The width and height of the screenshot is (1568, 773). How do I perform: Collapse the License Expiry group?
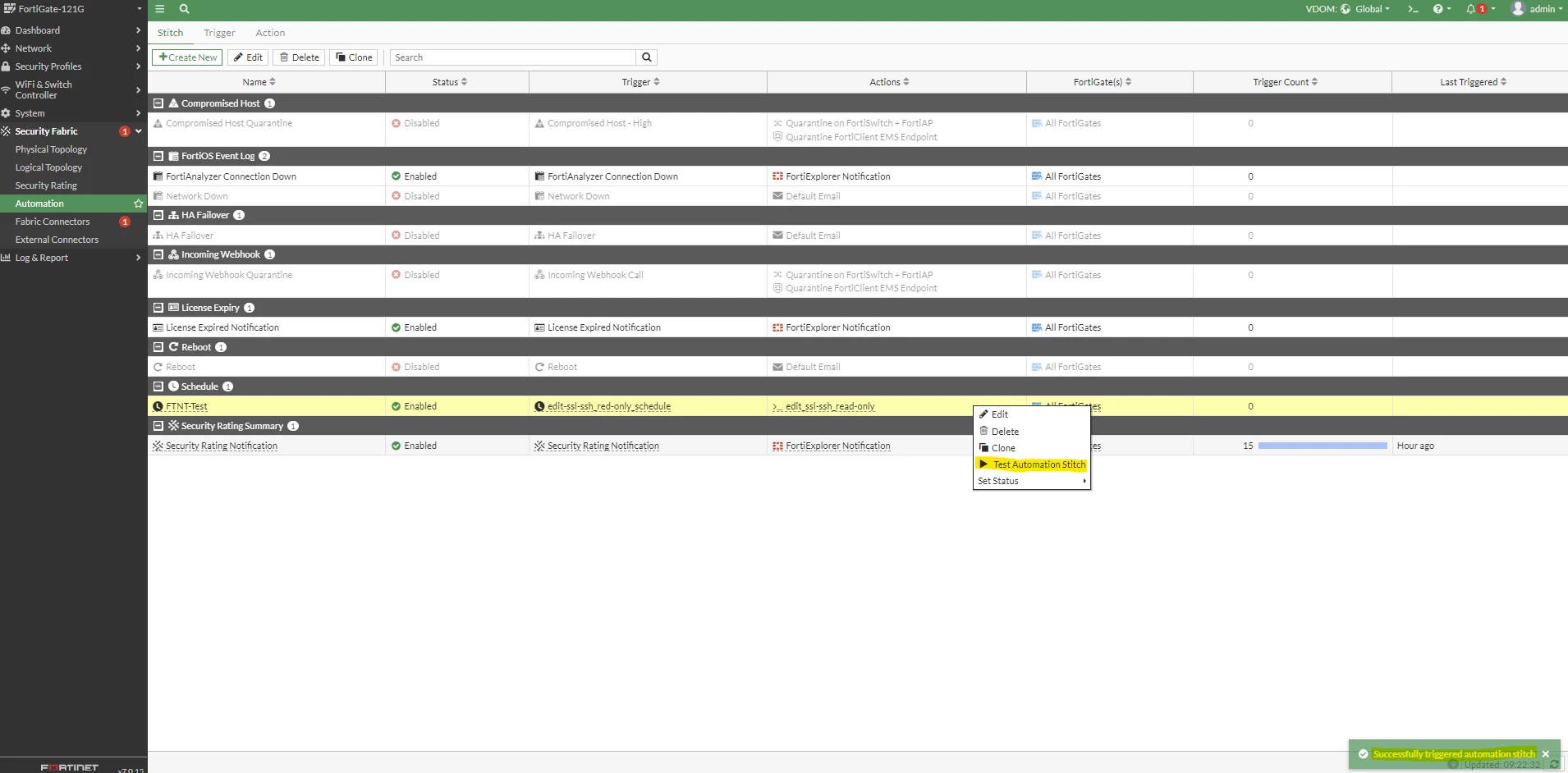[x=158, y=308]
